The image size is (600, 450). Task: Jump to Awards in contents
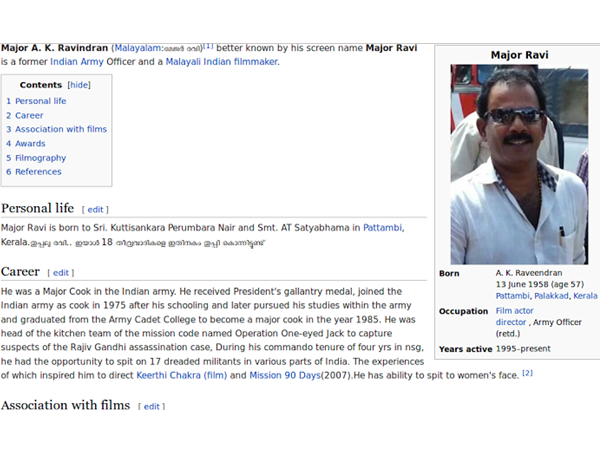point(30,144)
